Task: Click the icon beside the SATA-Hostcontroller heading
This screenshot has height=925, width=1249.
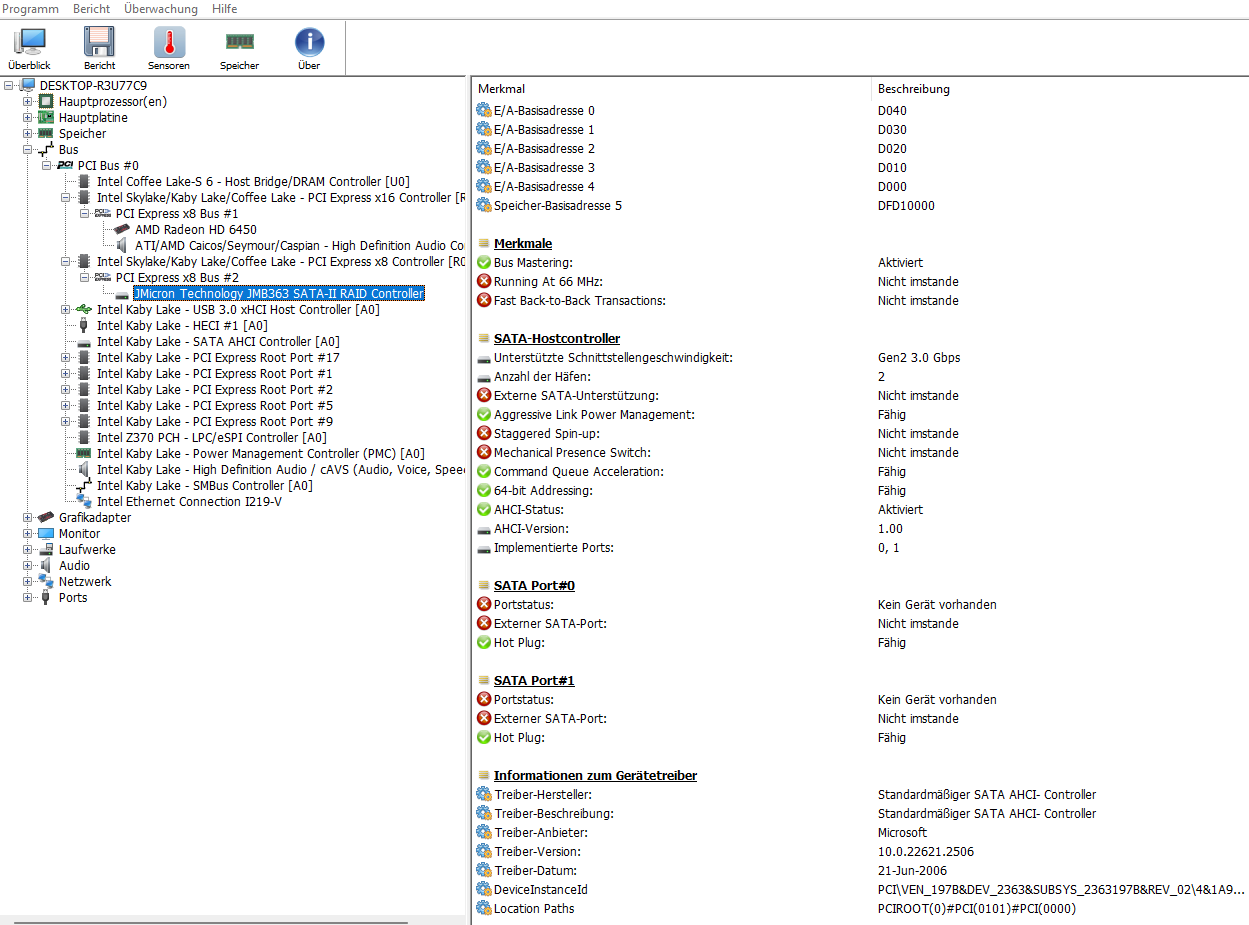Action: click(484, 339)
